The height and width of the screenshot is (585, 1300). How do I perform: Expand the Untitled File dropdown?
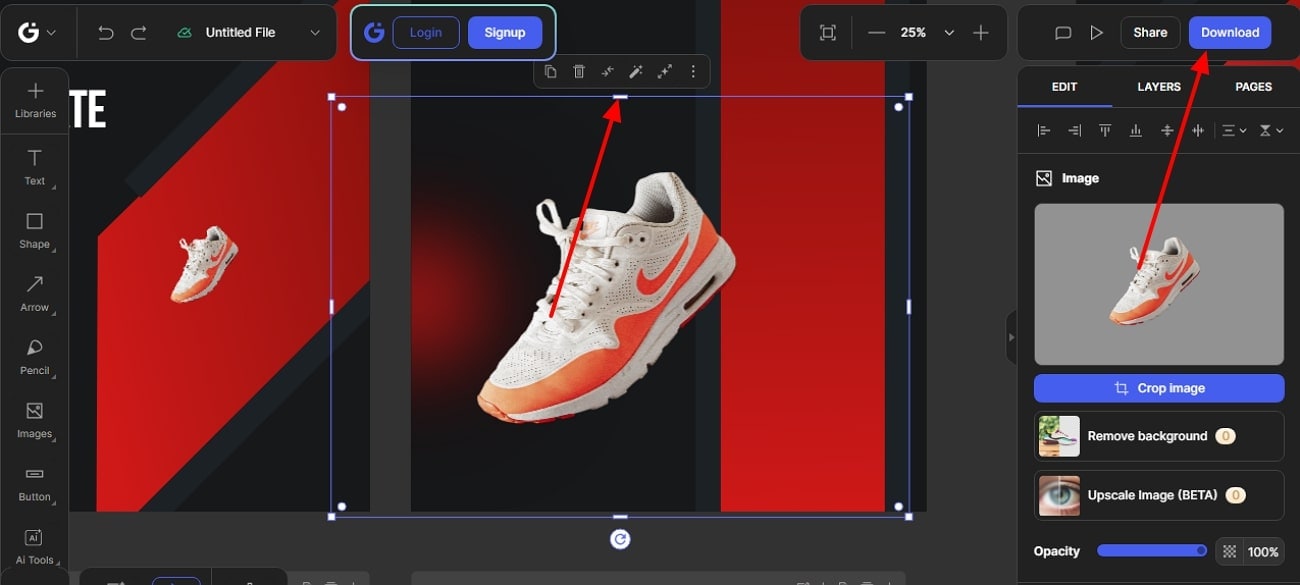315,33
